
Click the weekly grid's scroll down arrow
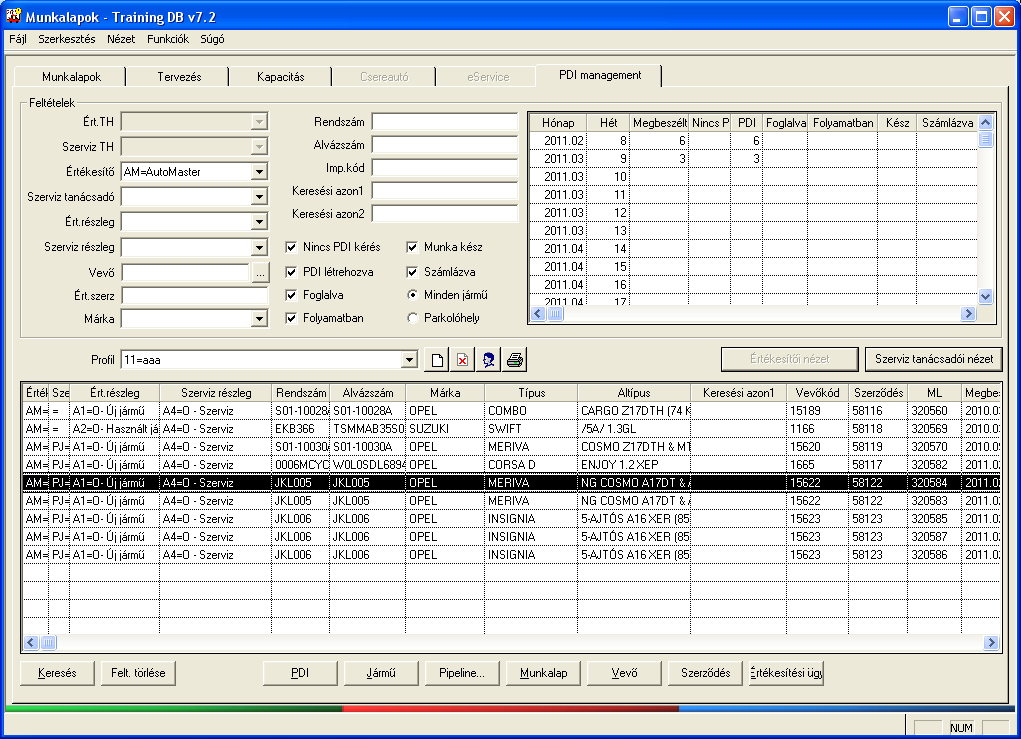point(985,297)
